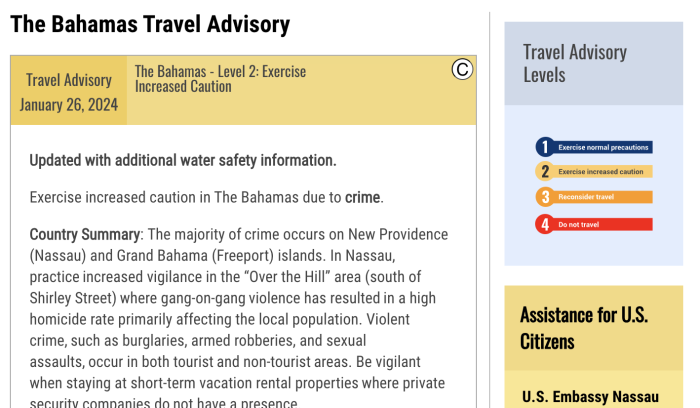Click the bold word 'crime'

(x=363, y=197)
